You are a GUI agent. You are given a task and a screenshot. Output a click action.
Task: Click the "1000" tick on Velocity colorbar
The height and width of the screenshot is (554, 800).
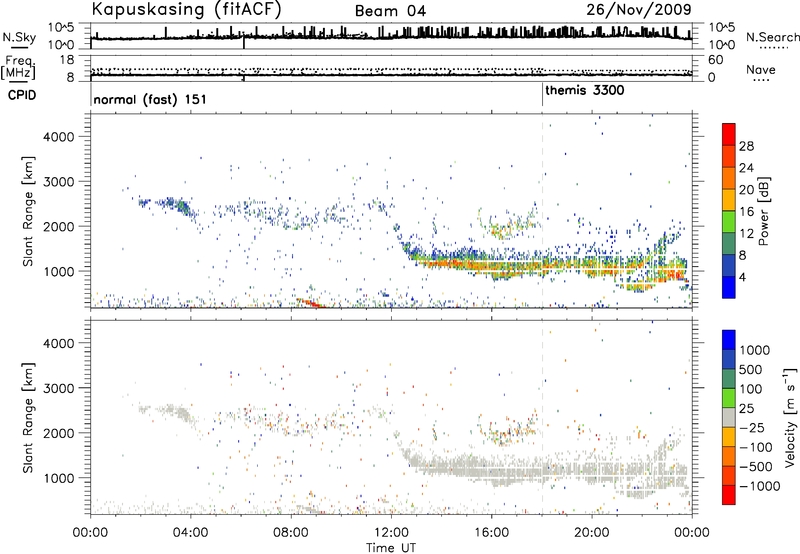click(x=755, y=350)
